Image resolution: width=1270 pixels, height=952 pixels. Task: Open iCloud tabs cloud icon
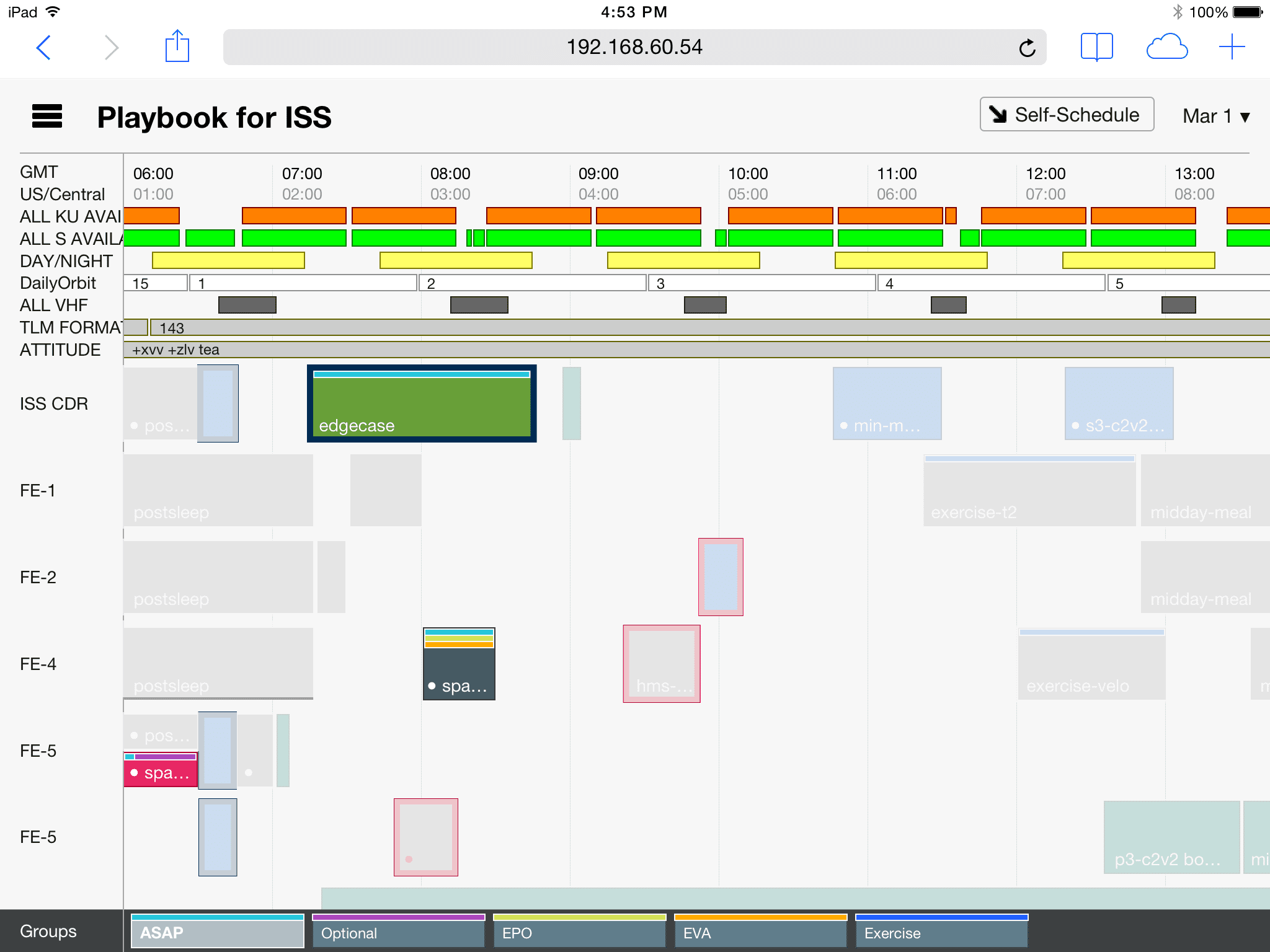(1166, 47)
